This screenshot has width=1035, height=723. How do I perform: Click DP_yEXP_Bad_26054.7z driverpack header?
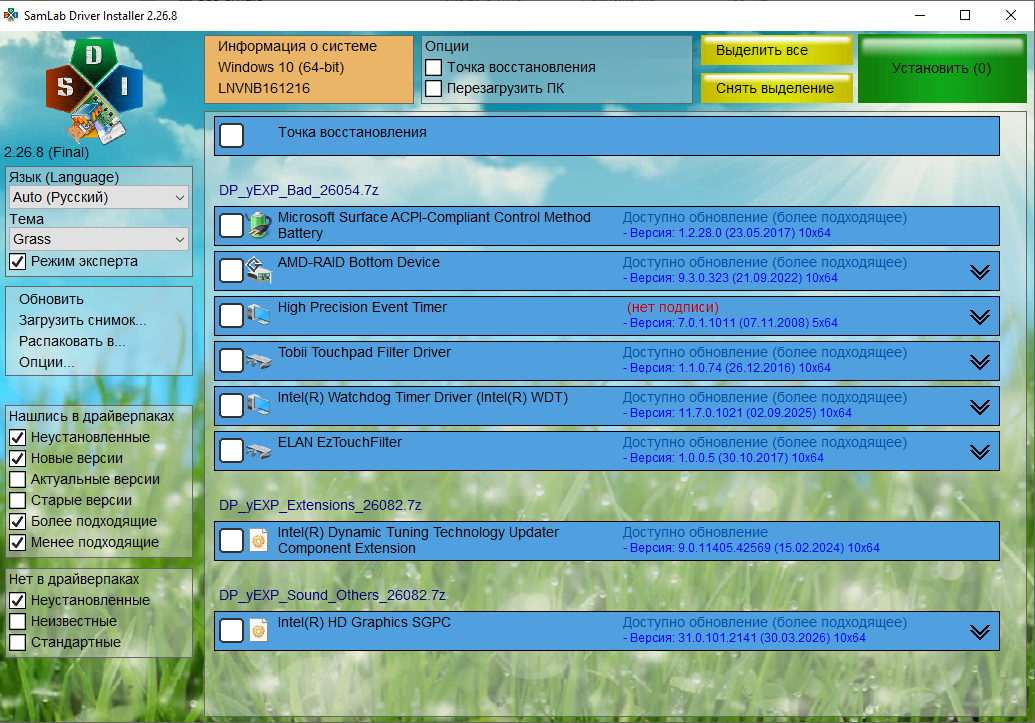coord(299,190)
